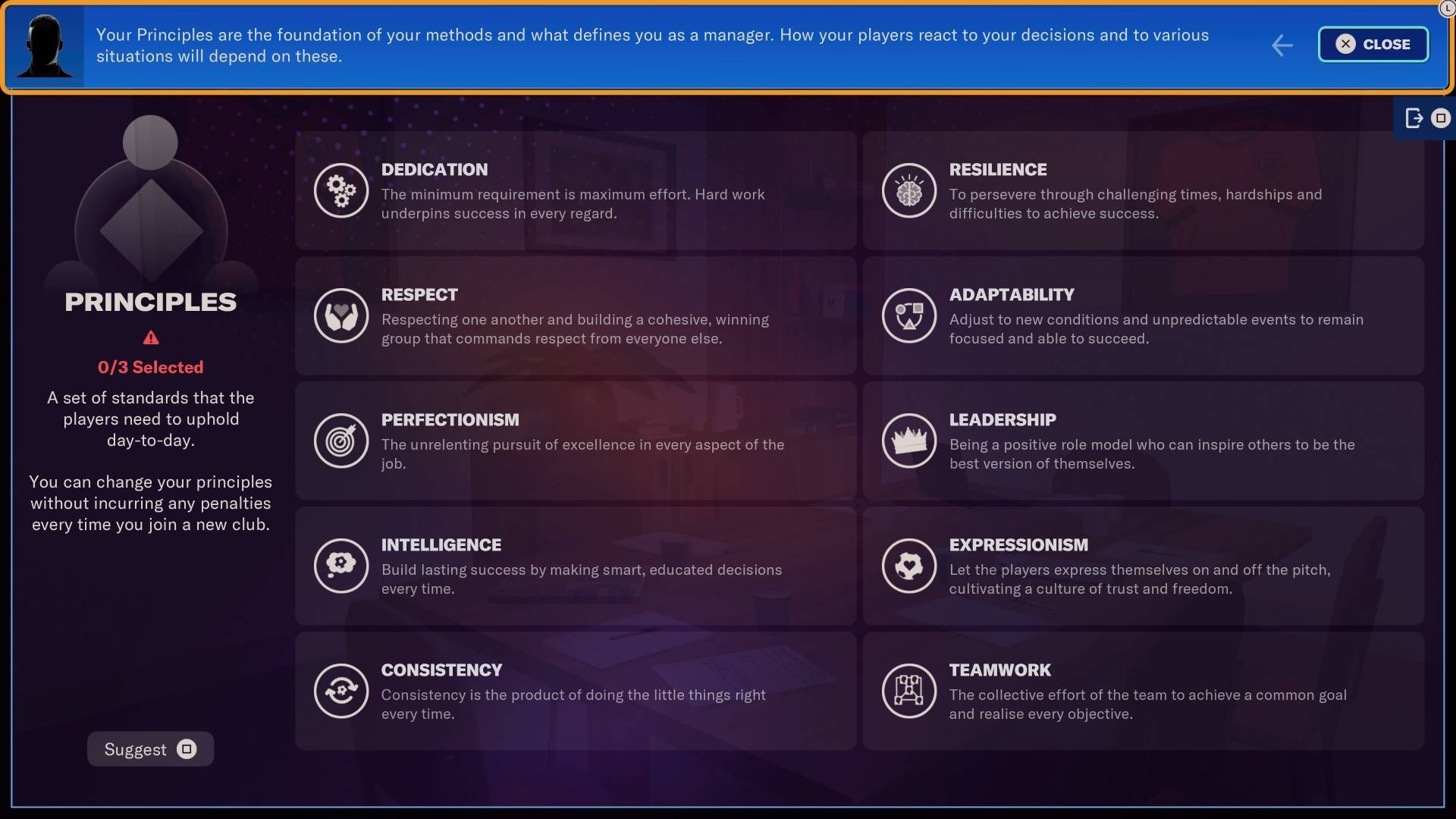Navigate back using the arrow button

click(1282, 45)
